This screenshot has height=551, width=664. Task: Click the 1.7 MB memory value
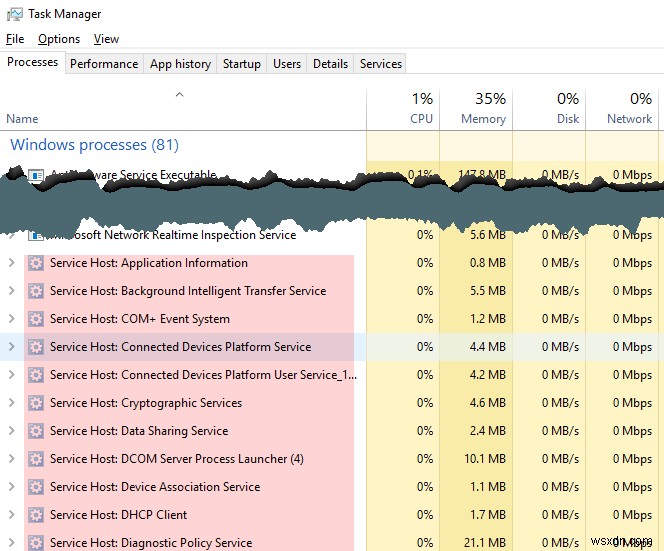(488, 515)
